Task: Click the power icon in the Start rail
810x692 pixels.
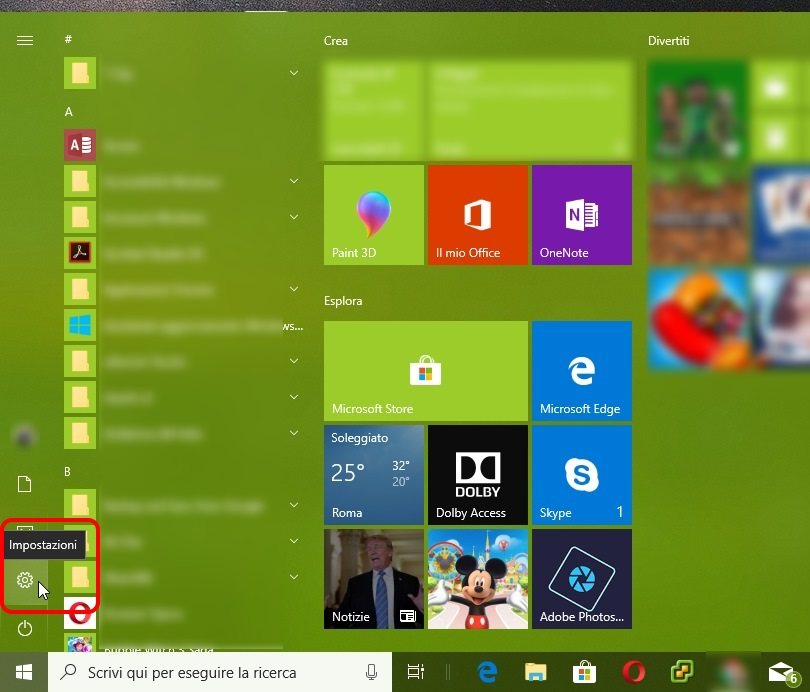Action: pos(25,629)
